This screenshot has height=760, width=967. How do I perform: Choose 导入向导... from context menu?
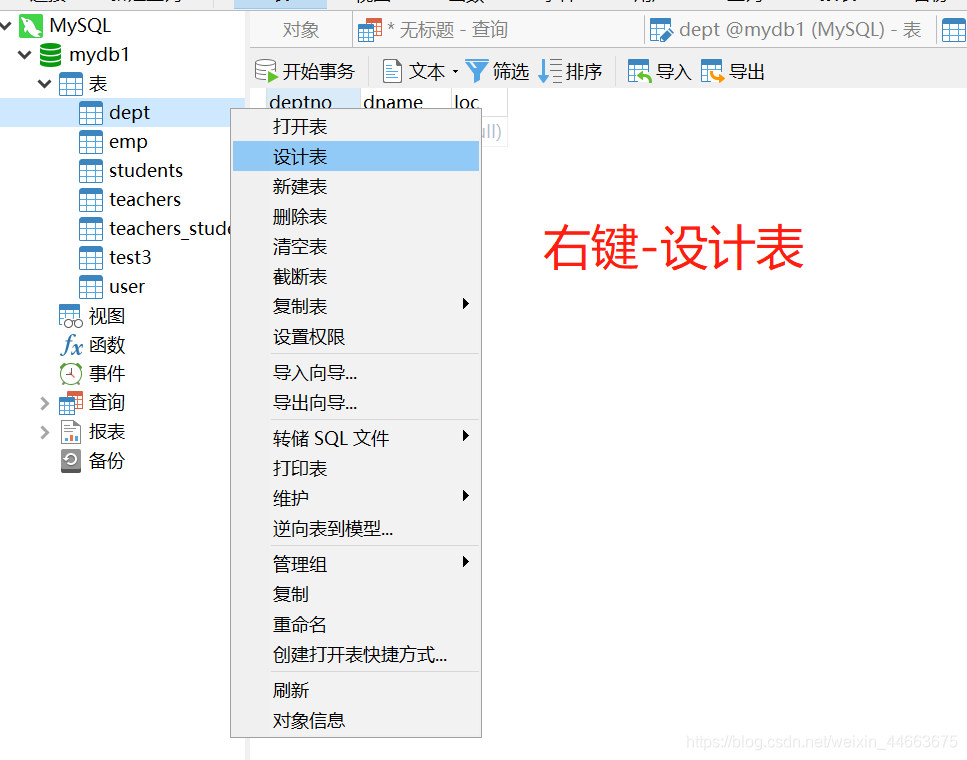[356, 373]
